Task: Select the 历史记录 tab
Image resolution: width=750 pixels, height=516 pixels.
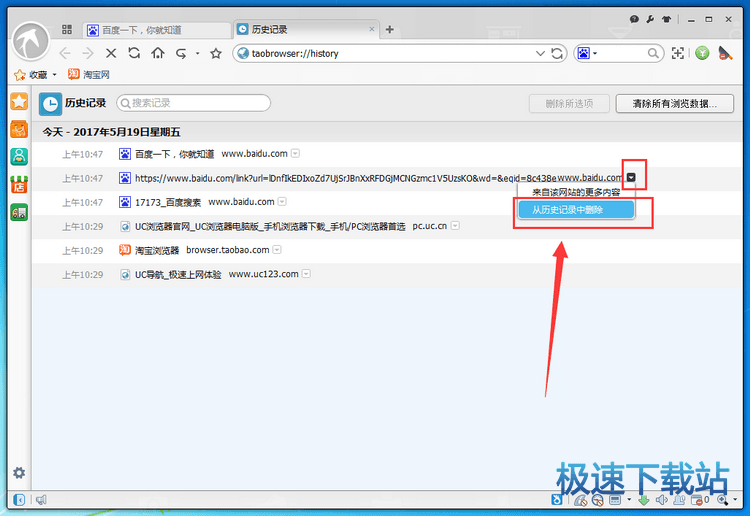Action: (x=306, y=30)
